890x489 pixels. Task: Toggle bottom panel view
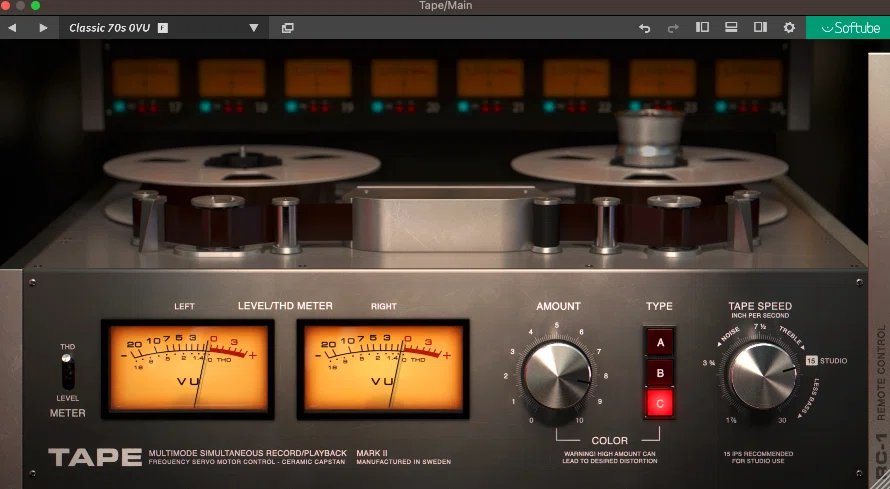pyautogui.click(x=731, y=27)
